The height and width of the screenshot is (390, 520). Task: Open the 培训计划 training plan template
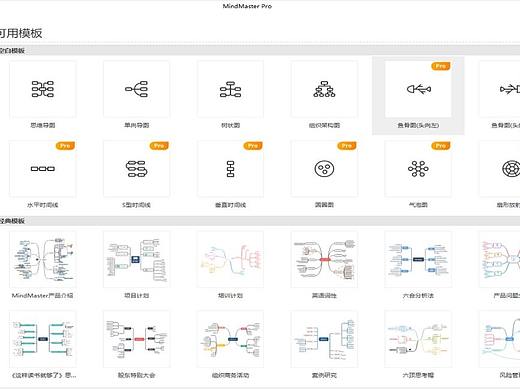[230, 259]
